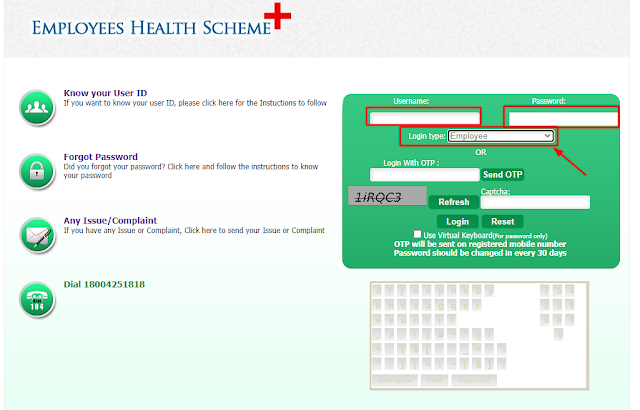
Task: Tap the 's' key on virtual keyboard
Action: (x=427, y=290)
